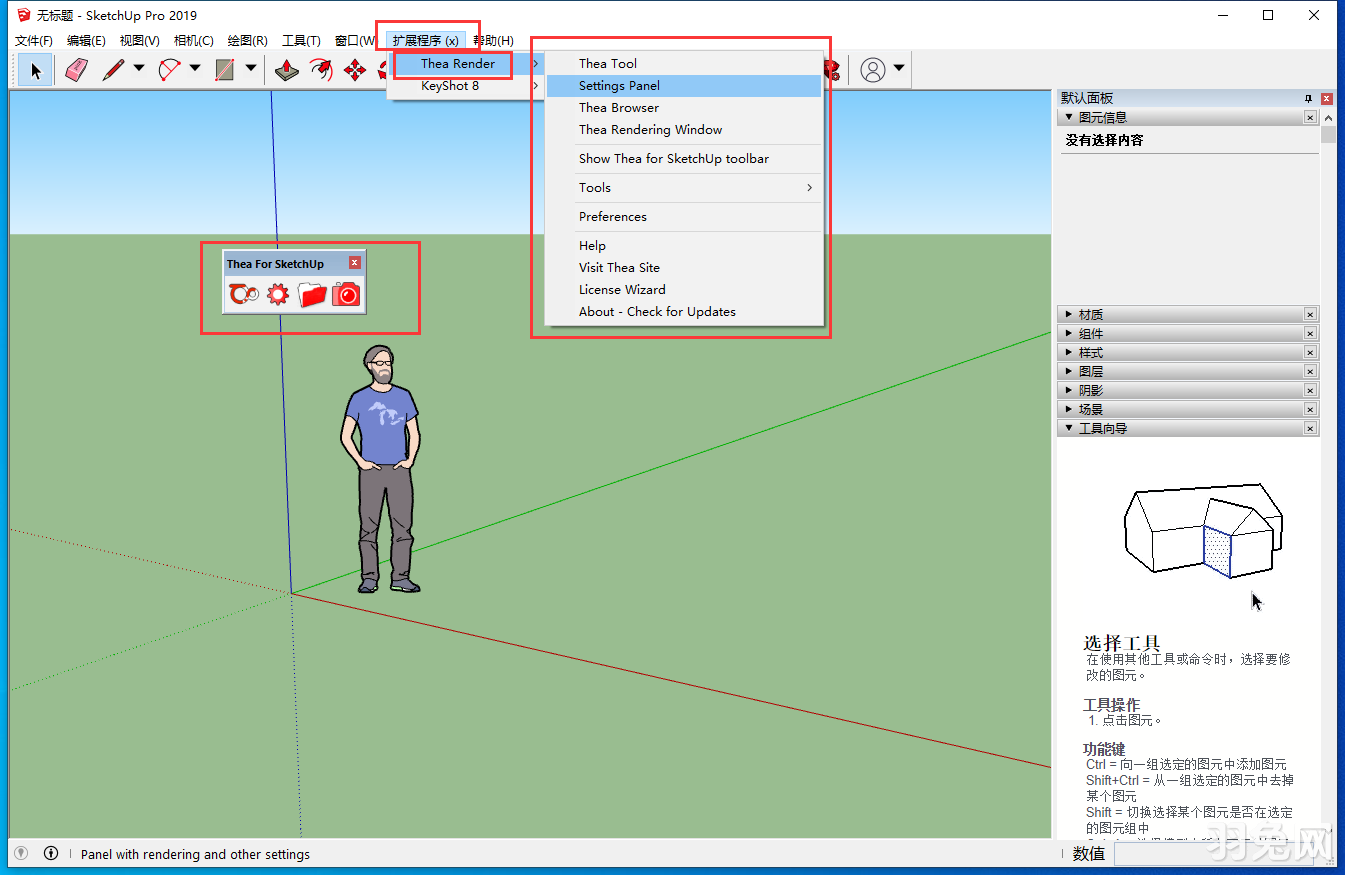Pin the default panel tray

click(x=1308, y=98)
